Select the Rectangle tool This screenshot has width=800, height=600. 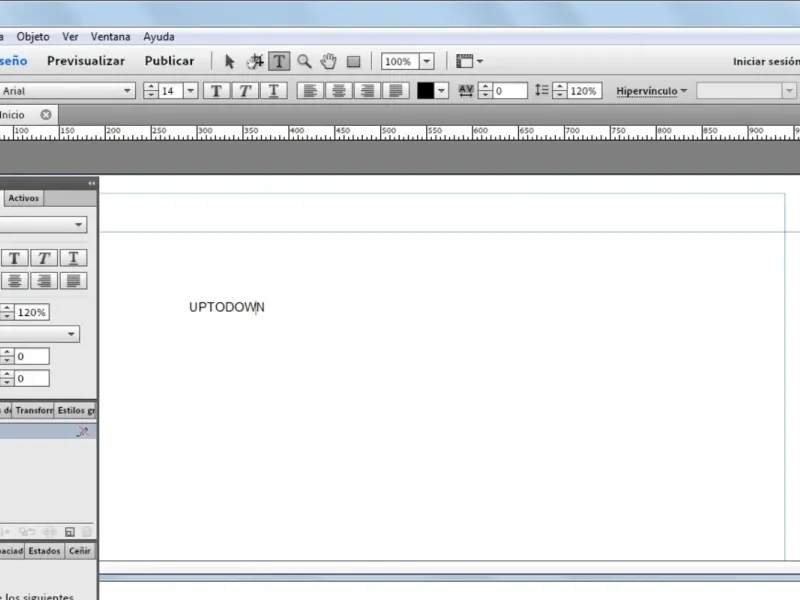click(x=354, y=62)
